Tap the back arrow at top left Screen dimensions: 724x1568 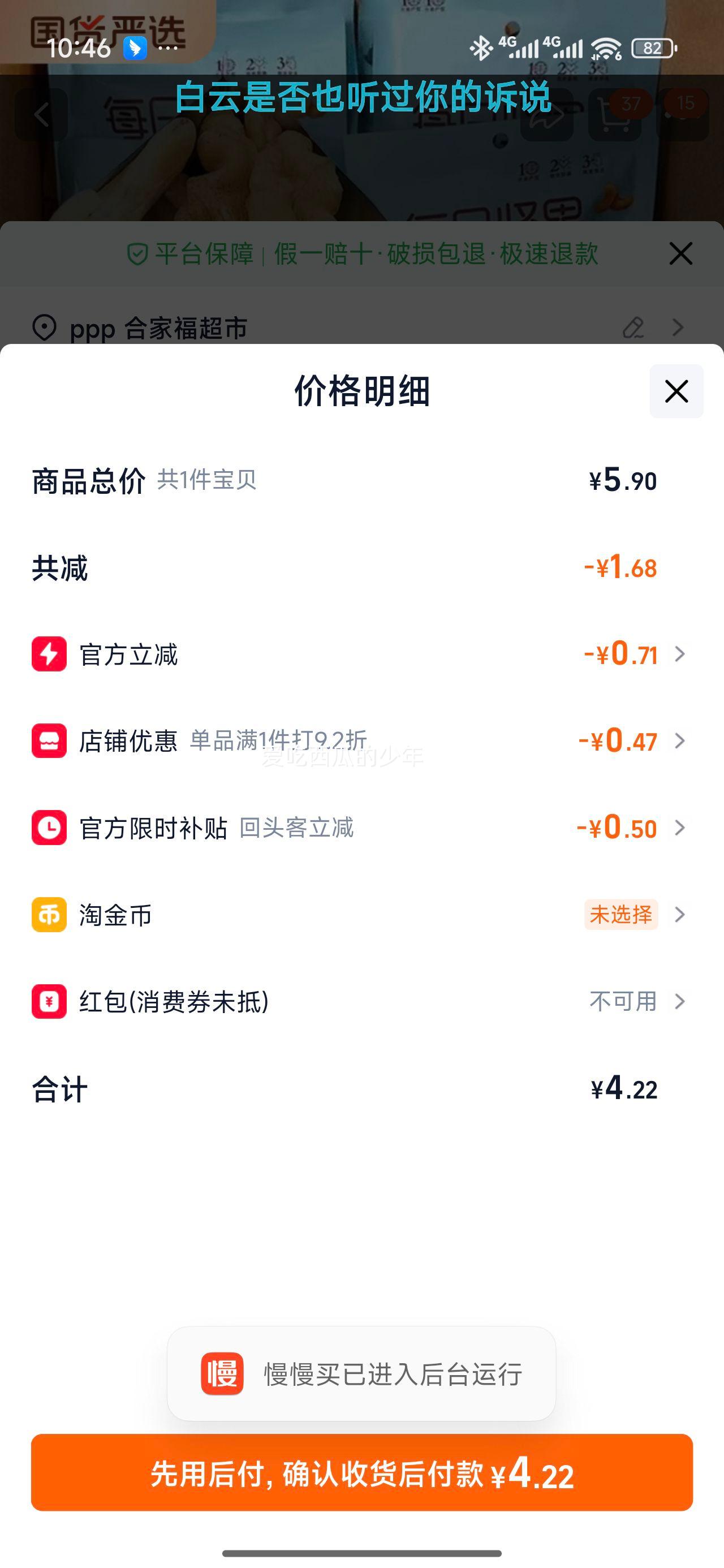pyautogui.click(x=41, y=115)
